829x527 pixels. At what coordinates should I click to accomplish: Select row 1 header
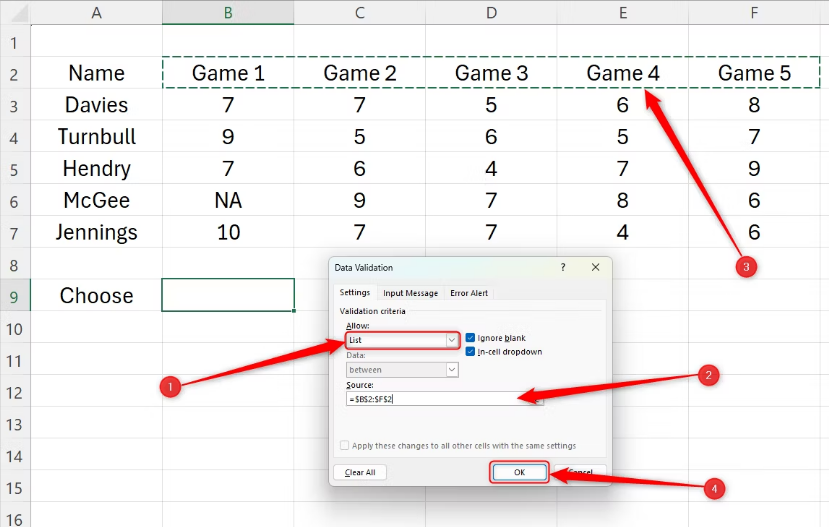tap(14, 42)
